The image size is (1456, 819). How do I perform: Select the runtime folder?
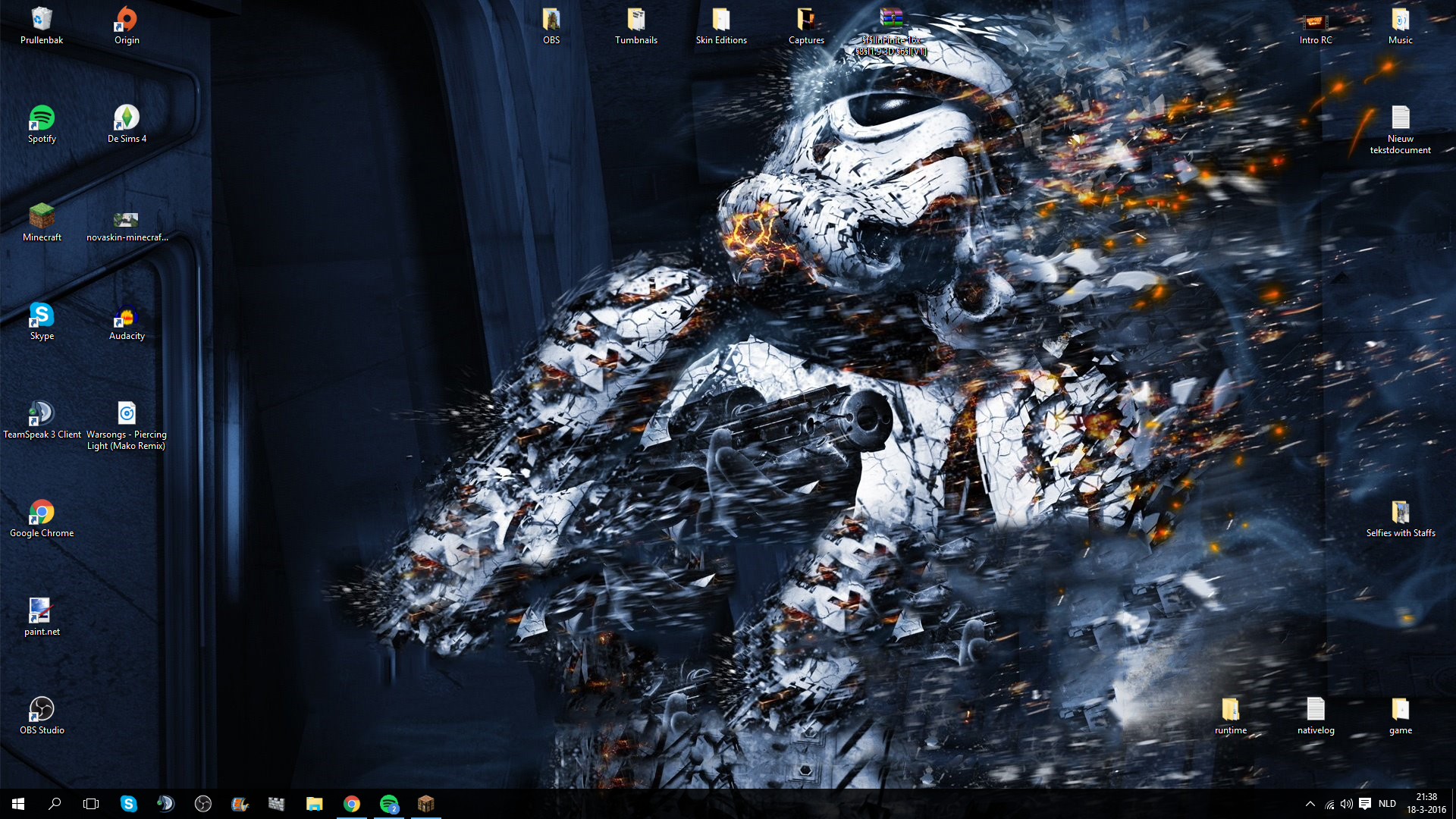coord(1231,716)
